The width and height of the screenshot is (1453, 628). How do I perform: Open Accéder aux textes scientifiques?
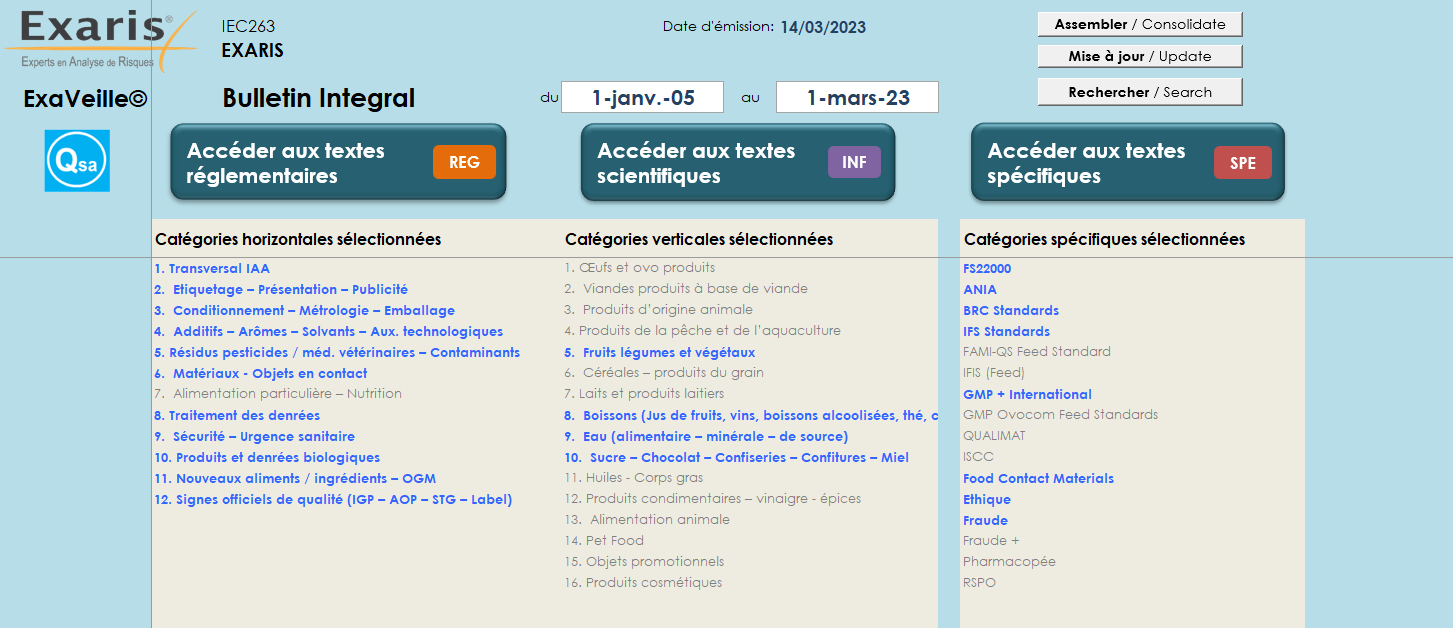(x=737, y=163)
